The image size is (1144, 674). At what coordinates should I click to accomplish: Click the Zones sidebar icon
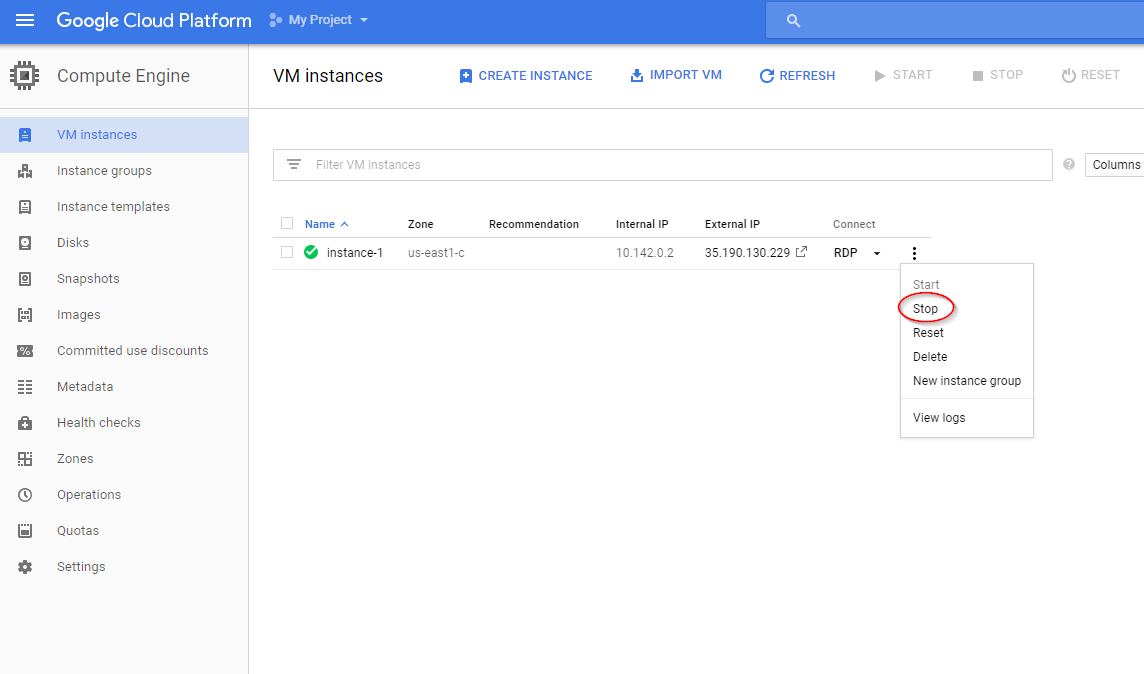point(25,459)
